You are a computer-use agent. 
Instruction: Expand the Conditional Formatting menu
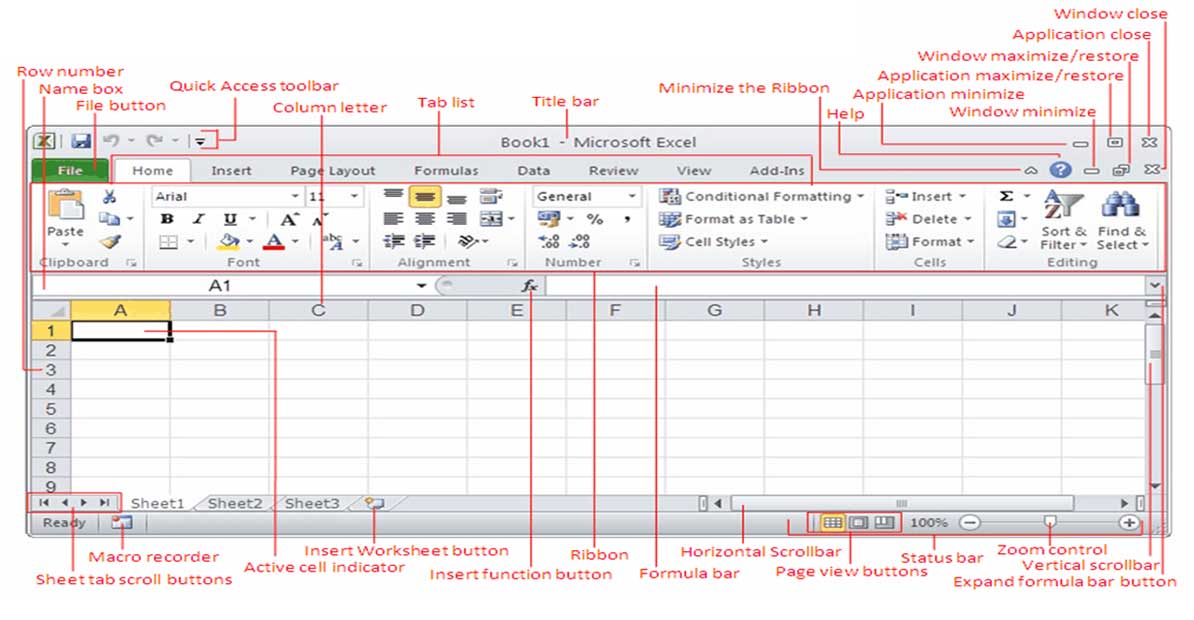pyautogui.click(x=761, y=197)
